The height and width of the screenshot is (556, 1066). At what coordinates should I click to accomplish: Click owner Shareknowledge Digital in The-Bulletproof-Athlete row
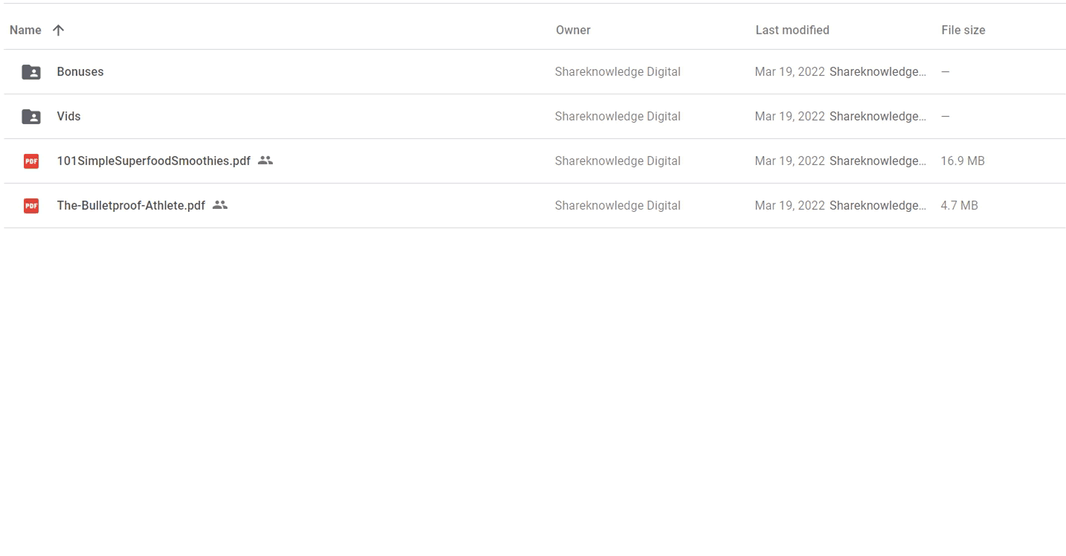(617, 206)
